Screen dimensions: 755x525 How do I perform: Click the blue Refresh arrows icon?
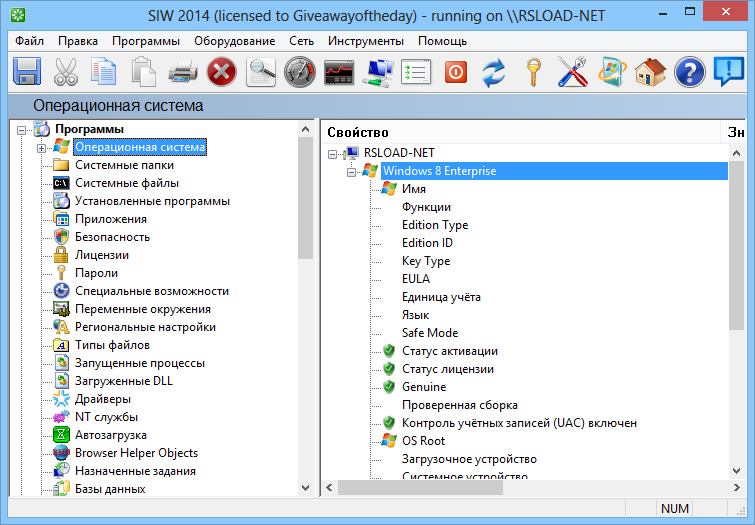click(x=494, y=72)
